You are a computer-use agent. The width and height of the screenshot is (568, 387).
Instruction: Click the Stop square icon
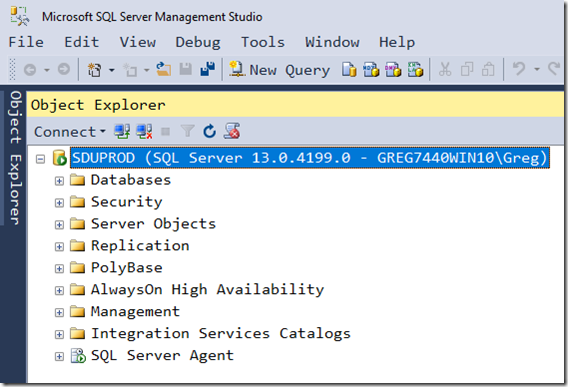(166, 131)
